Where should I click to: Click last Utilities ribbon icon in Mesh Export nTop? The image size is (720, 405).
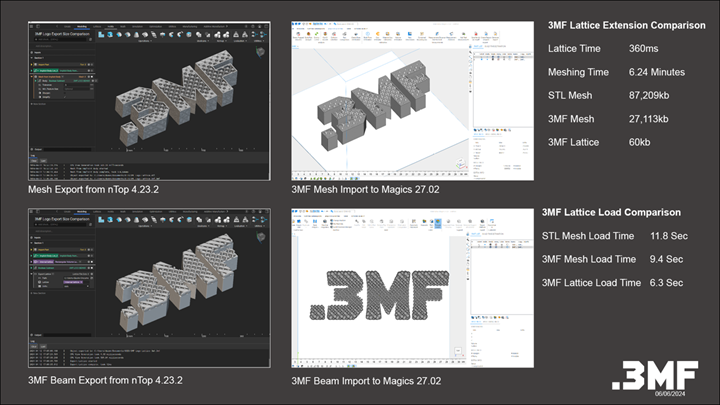264,34
